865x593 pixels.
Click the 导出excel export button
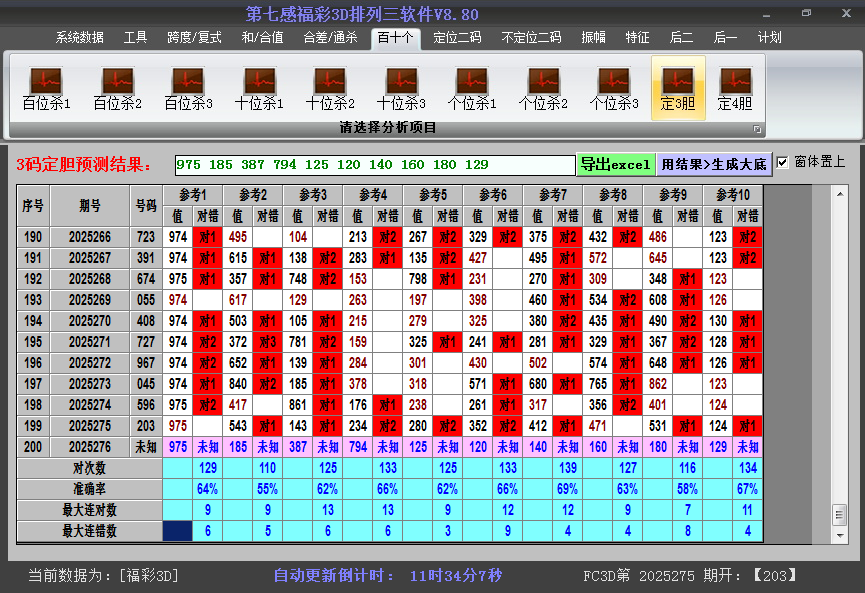(616, 162)
